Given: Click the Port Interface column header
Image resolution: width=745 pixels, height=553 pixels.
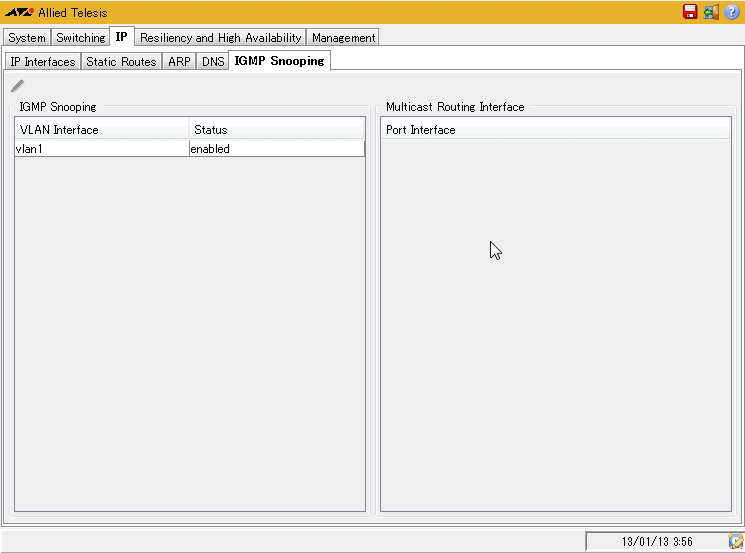Looking at the screenshot, I should click(x=555, y=130).
